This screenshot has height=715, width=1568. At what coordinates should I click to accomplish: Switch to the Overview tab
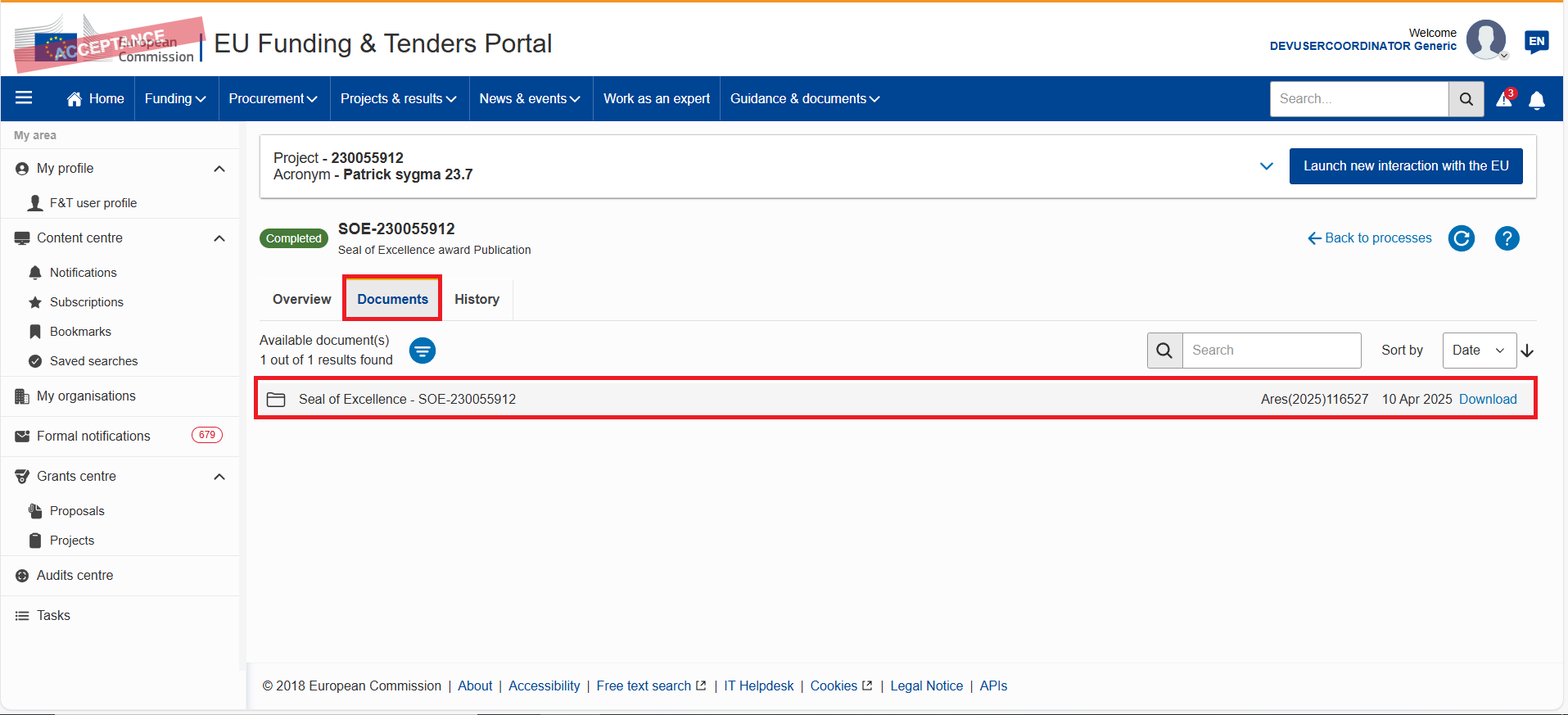click(302, 300)
